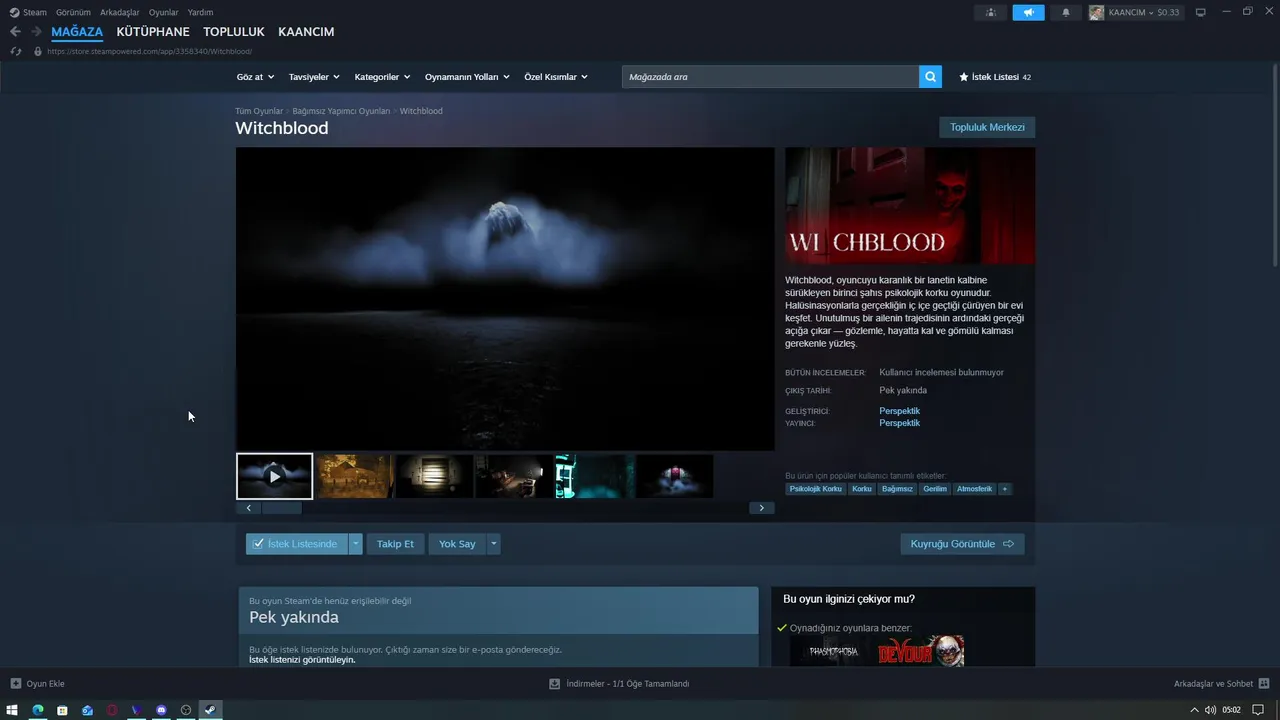This screenshot has height=720, width=1280.
Task: Go back with the left arrow navigation icon
Action: pyautogui.click(x=15, y=32)
